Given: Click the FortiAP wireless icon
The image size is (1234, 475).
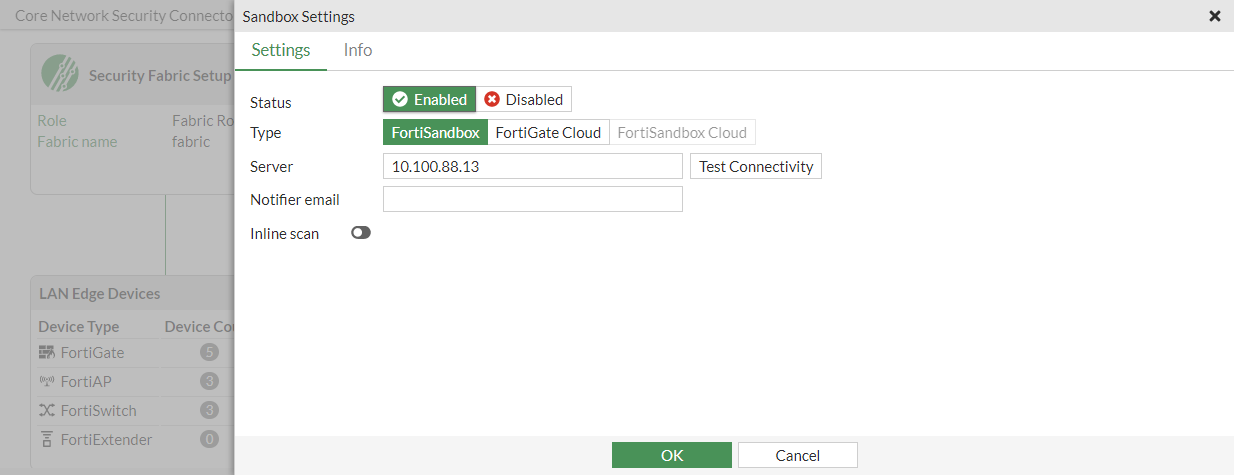Looking at the screenshot, I should 47,381.
